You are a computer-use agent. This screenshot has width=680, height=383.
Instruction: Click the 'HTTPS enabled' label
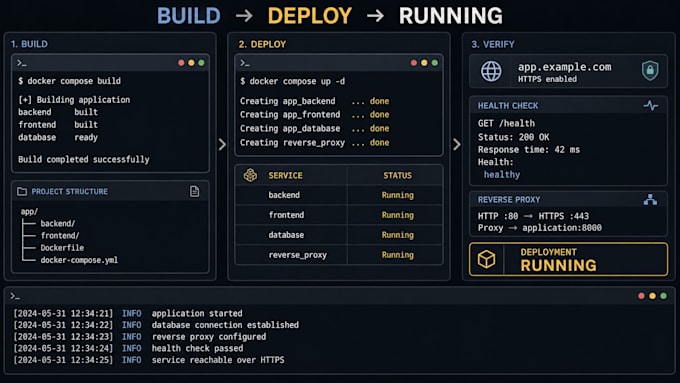pyautogui.click(x=547, y=79)
